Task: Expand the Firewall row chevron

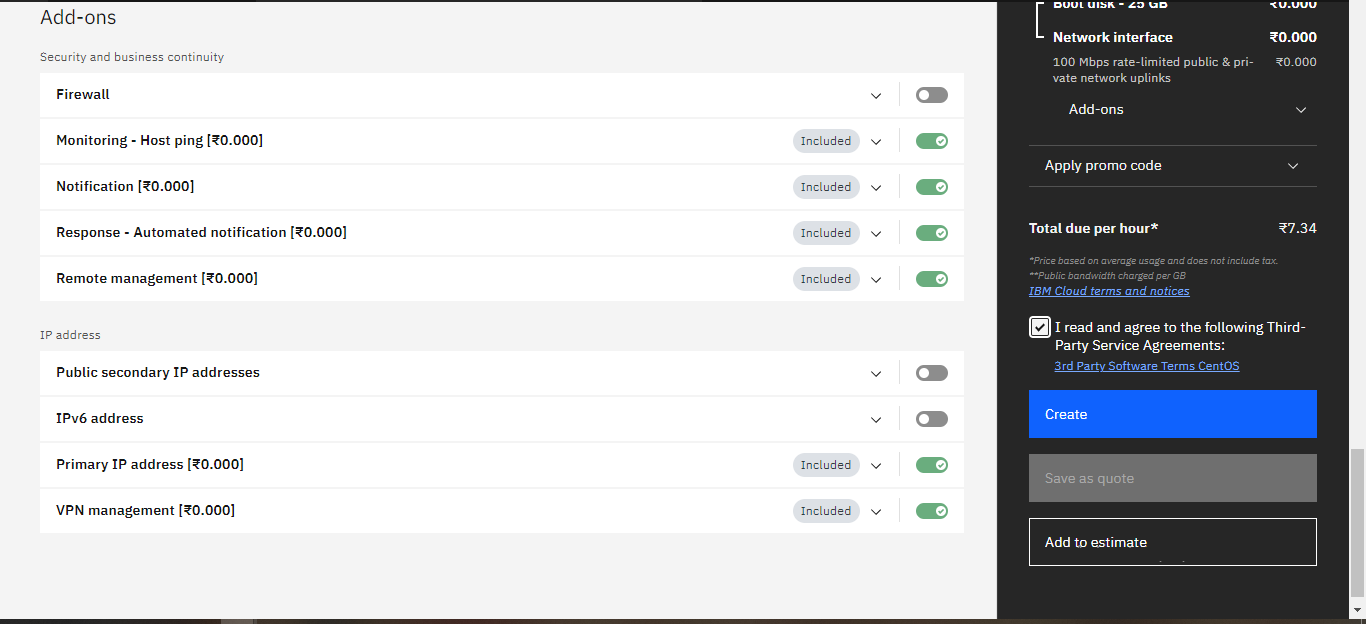Action: pos(876,96)
